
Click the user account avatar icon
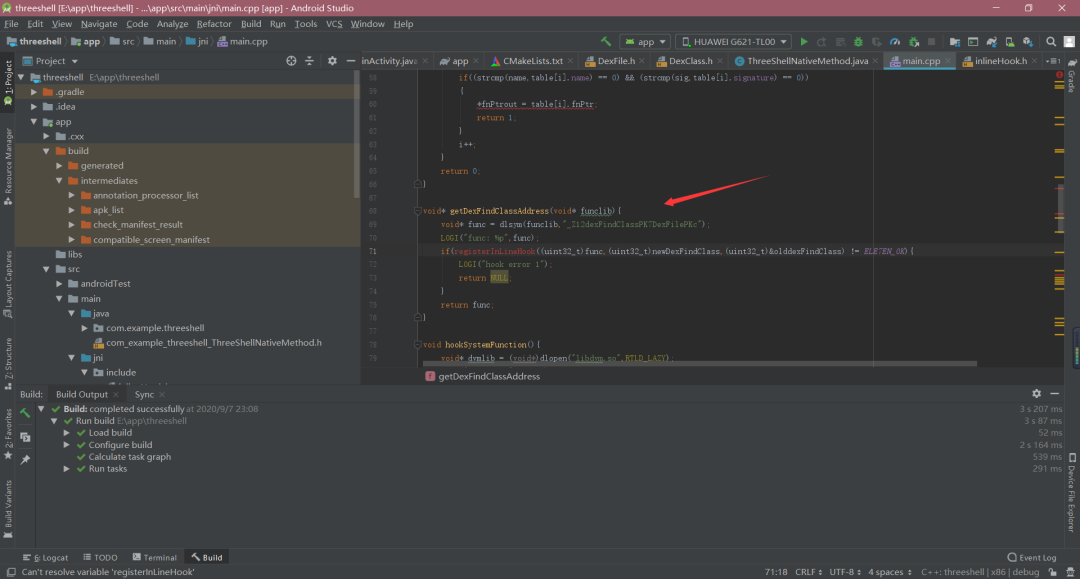1069,42
